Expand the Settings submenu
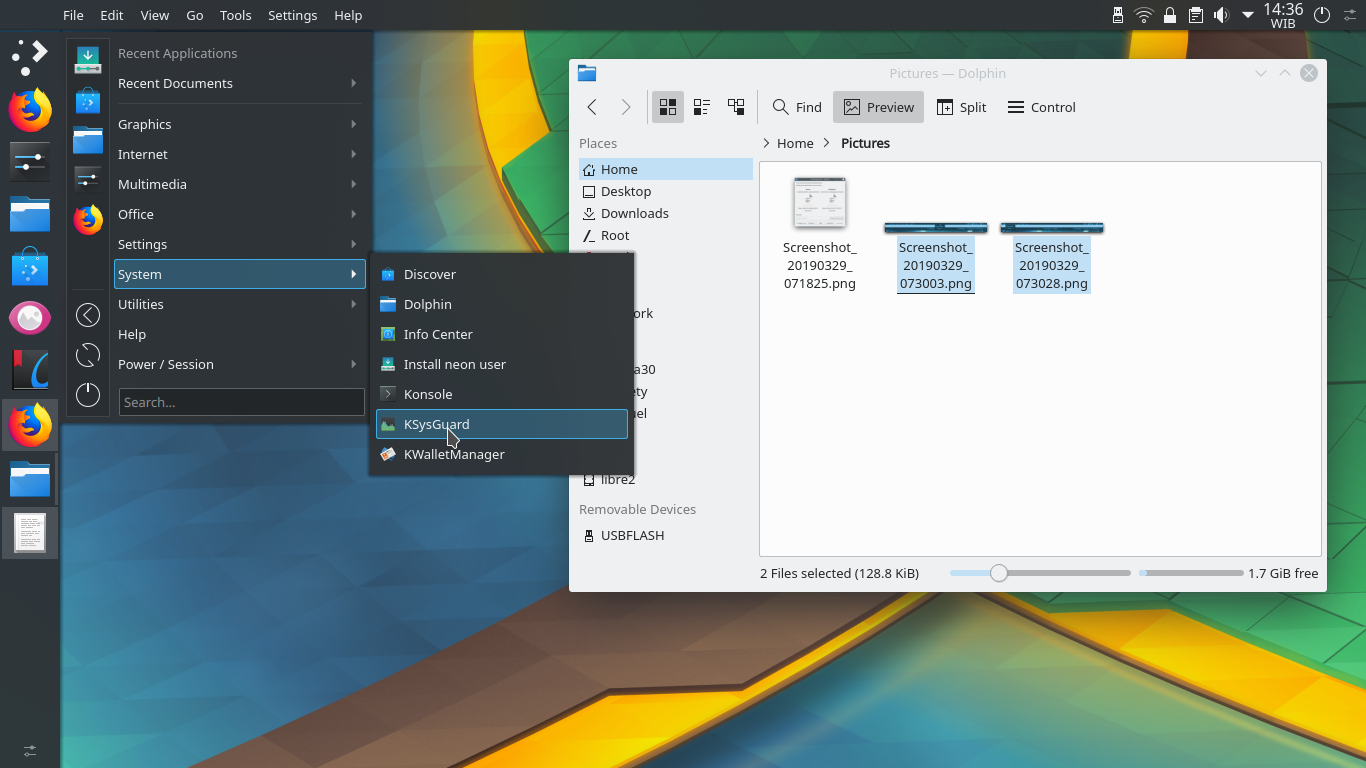Screen dimensions: 1366x768 tap(141, 244)
